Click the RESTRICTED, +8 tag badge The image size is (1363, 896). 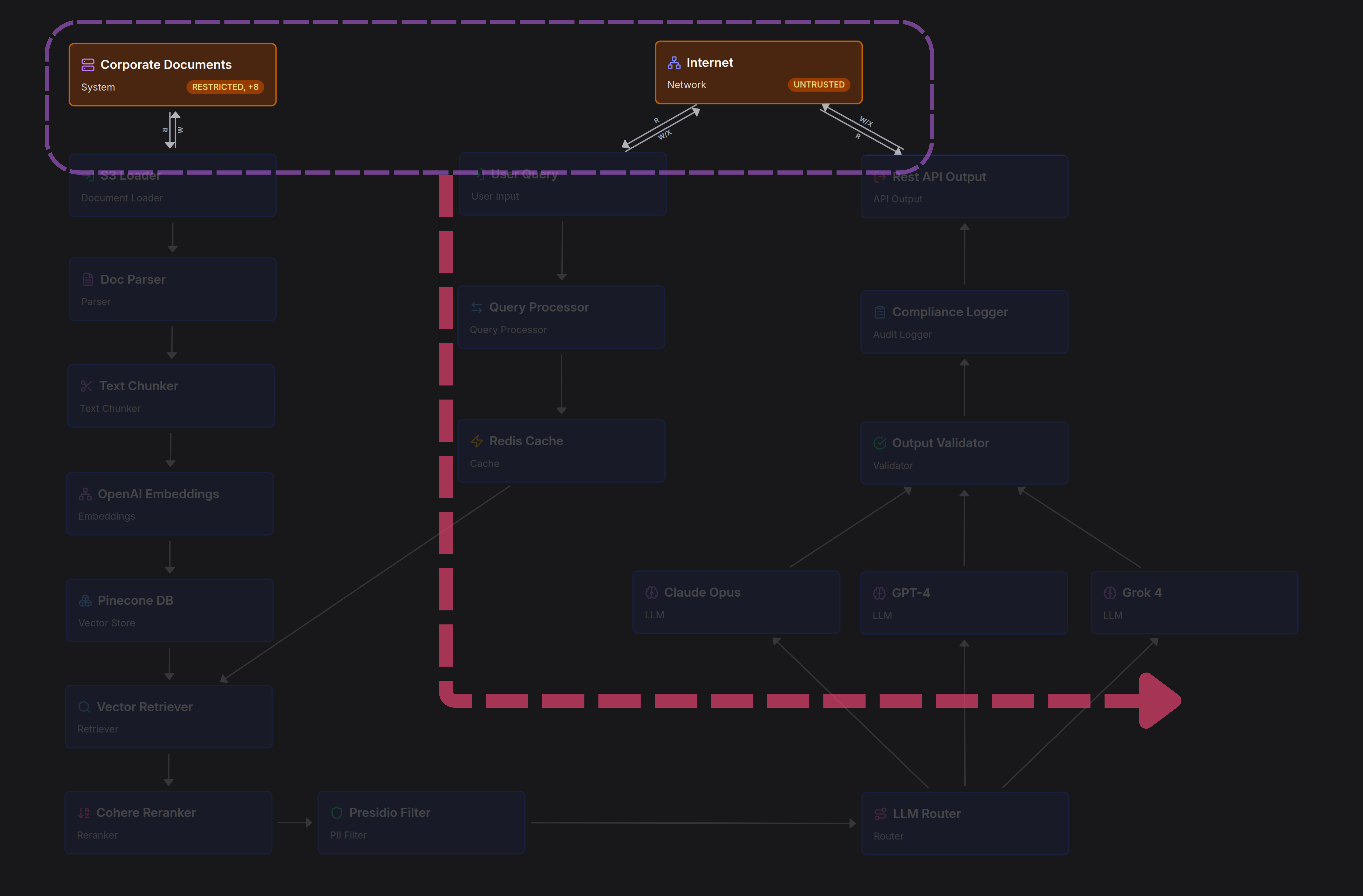coord(225,87)
